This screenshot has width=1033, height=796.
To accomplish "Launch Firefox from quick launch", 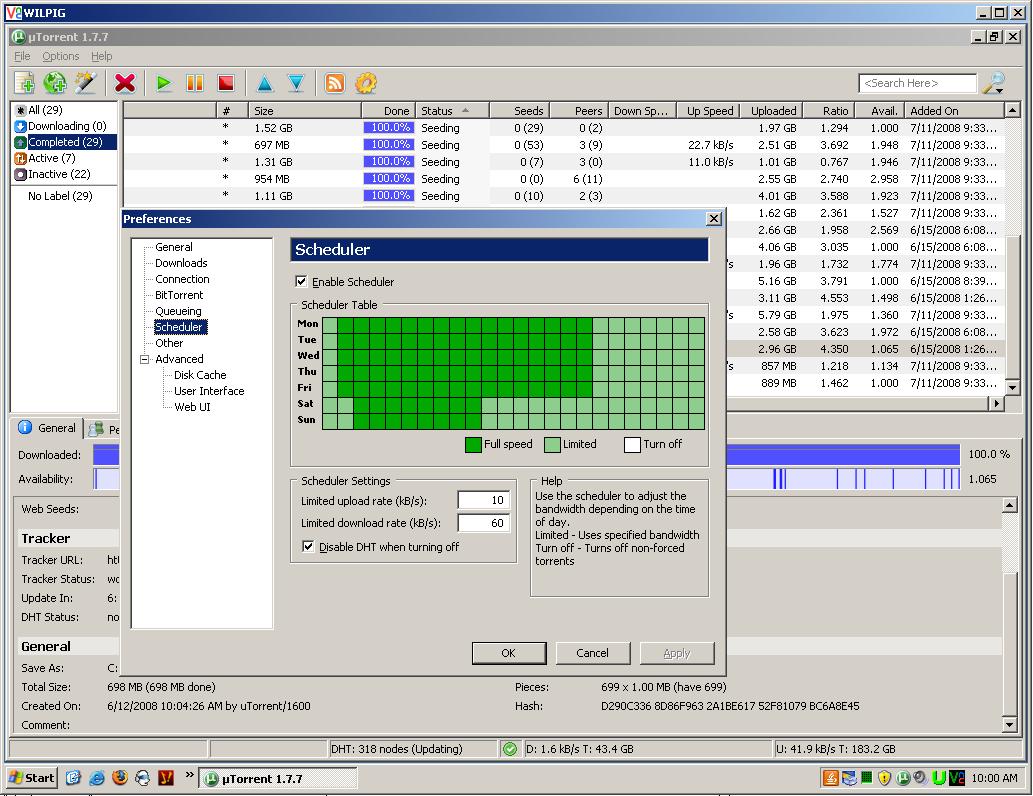I will pyautogui.click(x=120, y=778).
